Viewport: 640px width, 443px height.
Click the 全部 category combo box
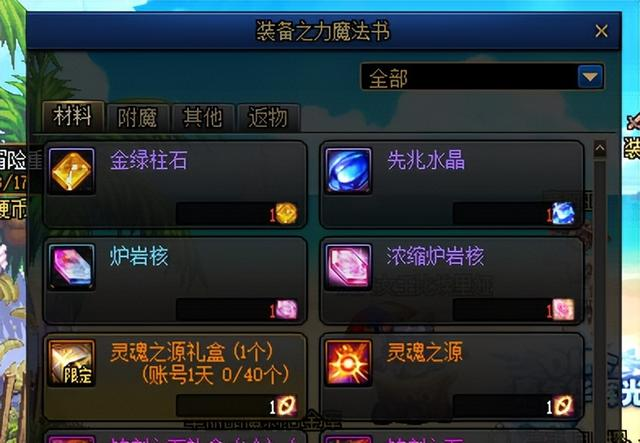482,76
